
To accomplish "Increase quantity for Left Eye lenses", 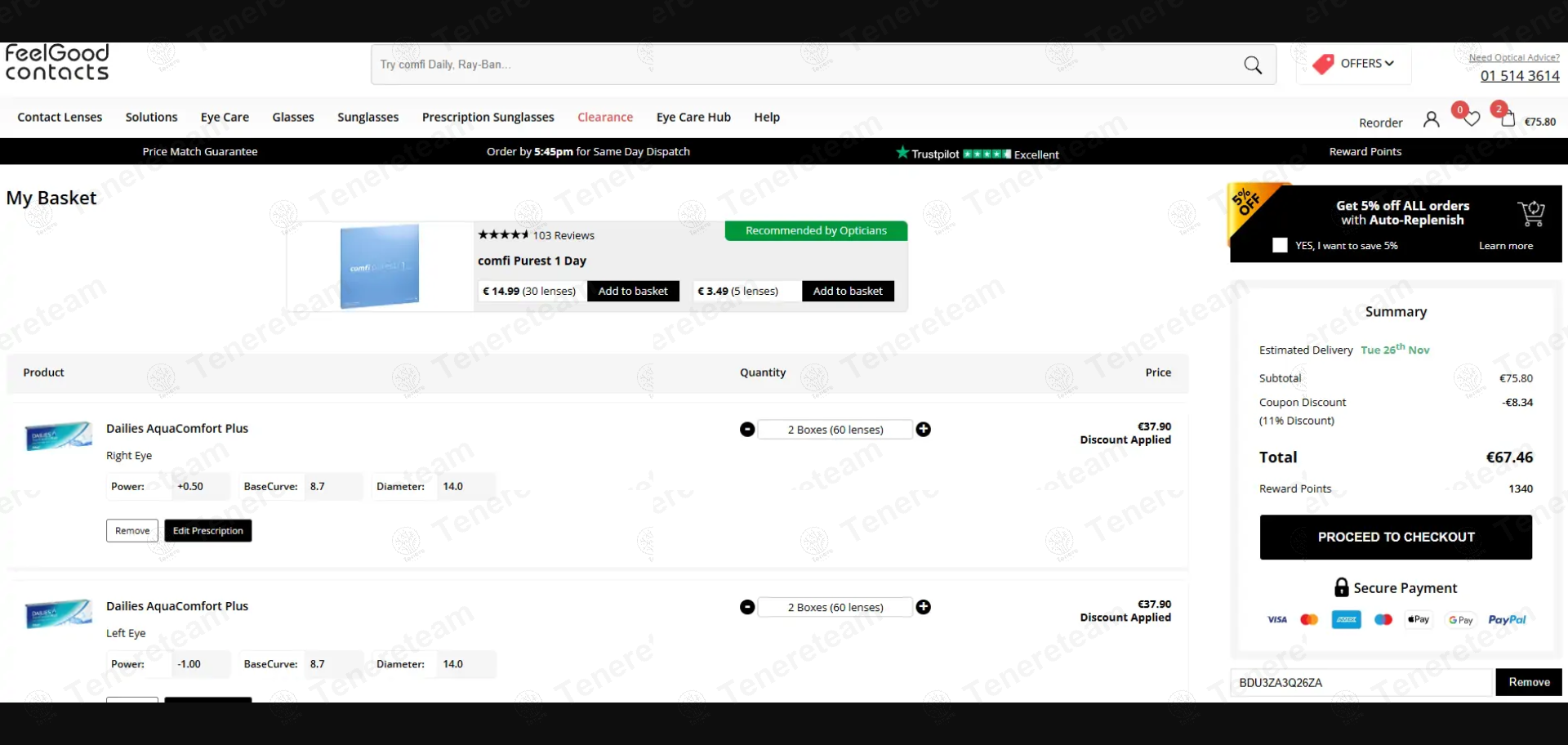I will click(924, 607).
